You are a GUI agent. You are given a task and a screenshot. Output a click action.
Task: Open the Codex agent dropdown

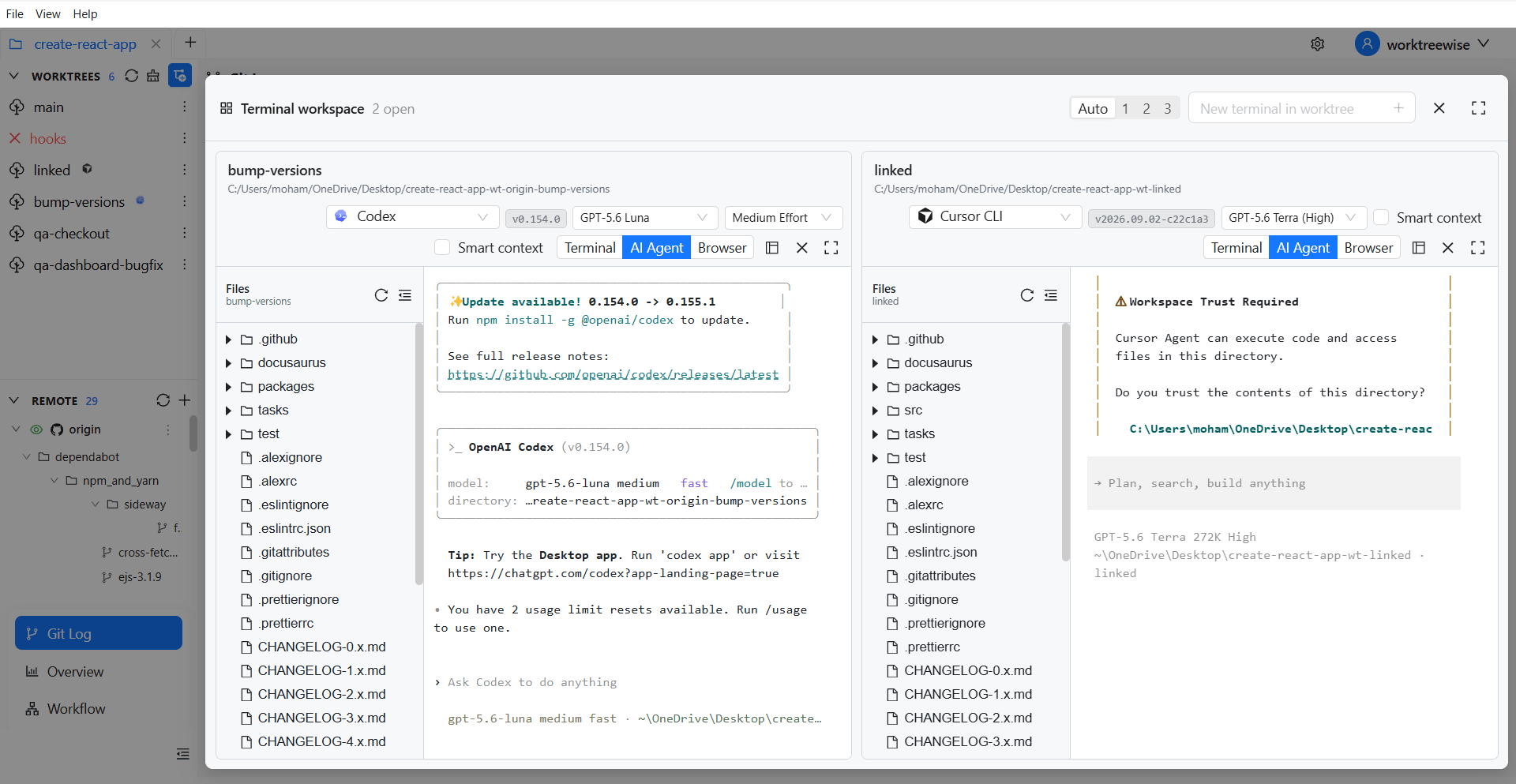(412, 217)
